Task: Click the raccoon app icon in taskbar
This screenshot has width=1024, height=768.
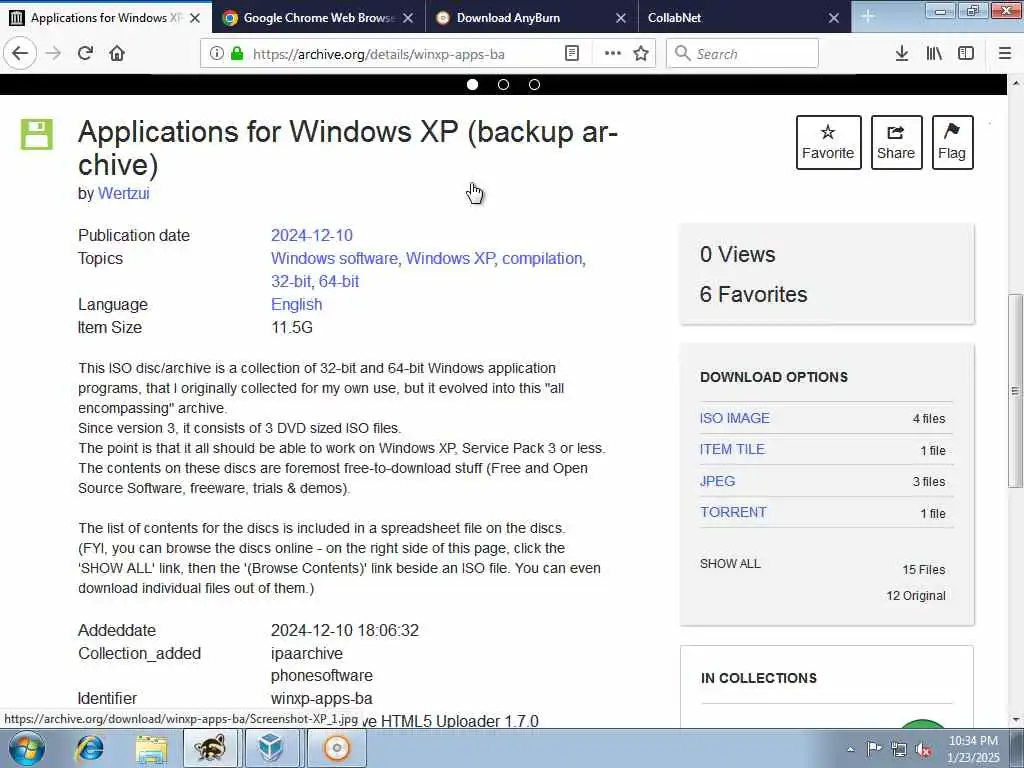Action: pos(210,748)
